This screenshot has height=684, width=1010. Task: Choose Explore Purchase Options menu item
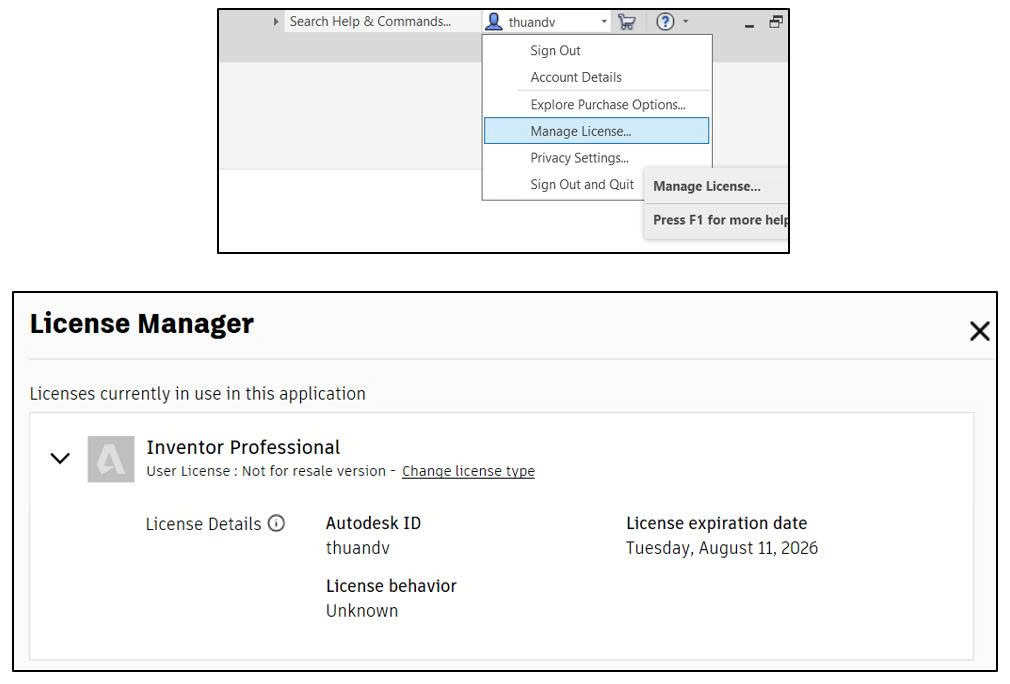point(596,104)
